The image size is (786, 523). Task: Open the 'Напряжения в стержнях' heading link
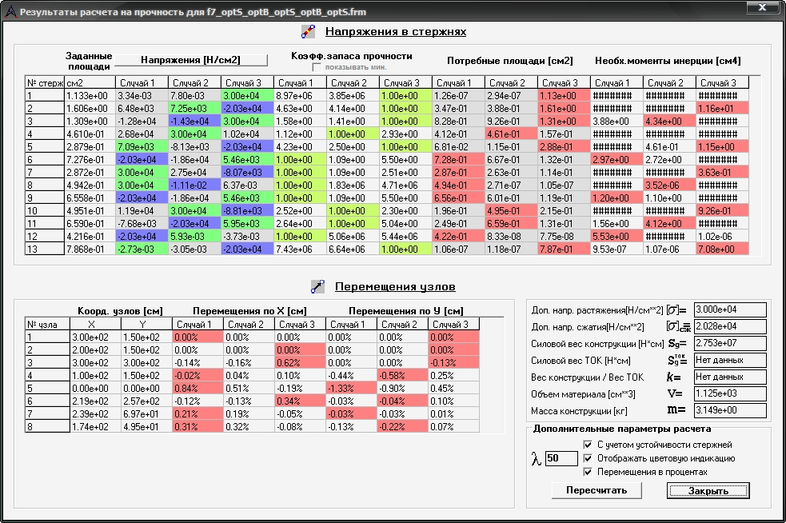point(396,32)
